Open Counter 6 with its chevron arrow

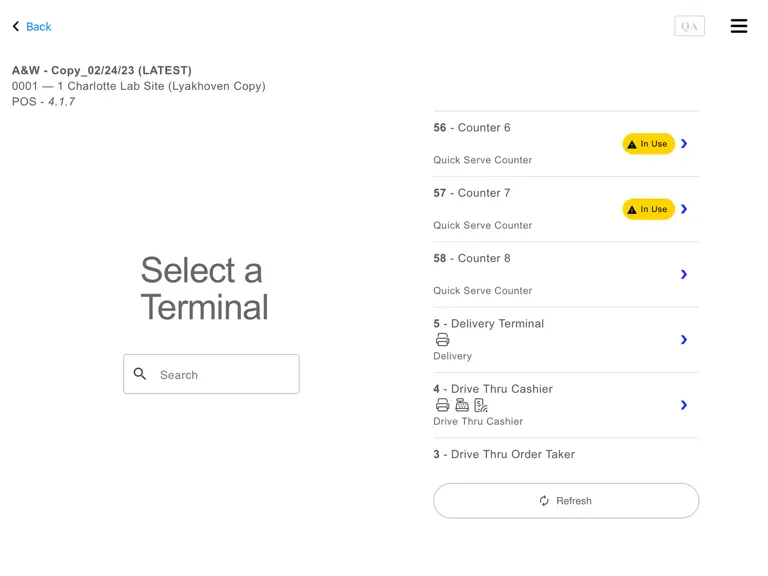pyautogui.click(x=684, y=144)
